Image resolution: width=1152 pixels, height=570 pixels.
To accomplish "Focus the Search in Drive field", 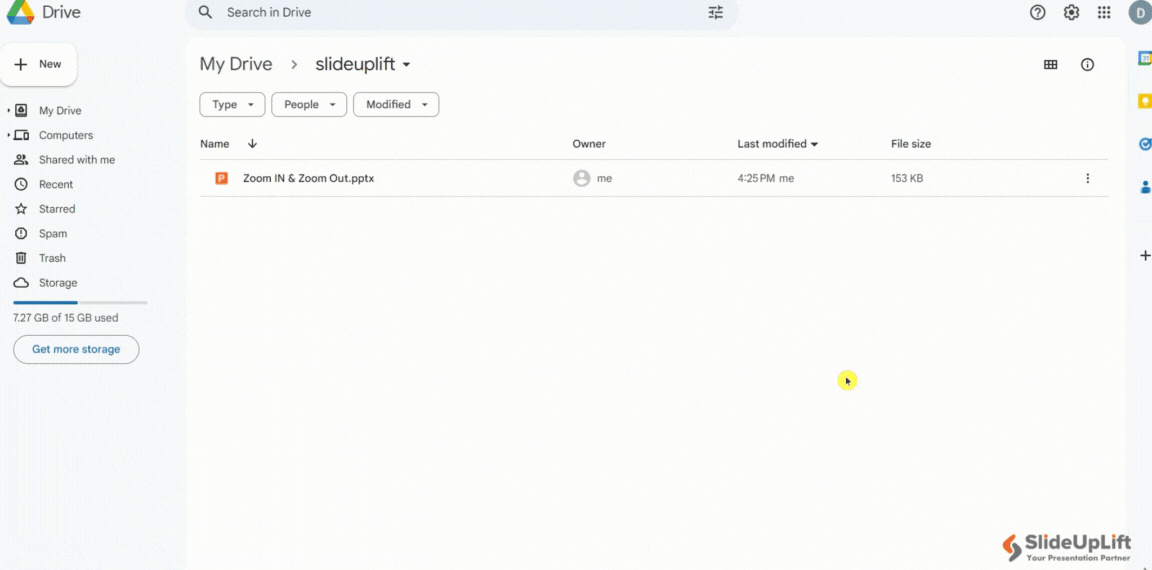I will [x=463, y=12].
